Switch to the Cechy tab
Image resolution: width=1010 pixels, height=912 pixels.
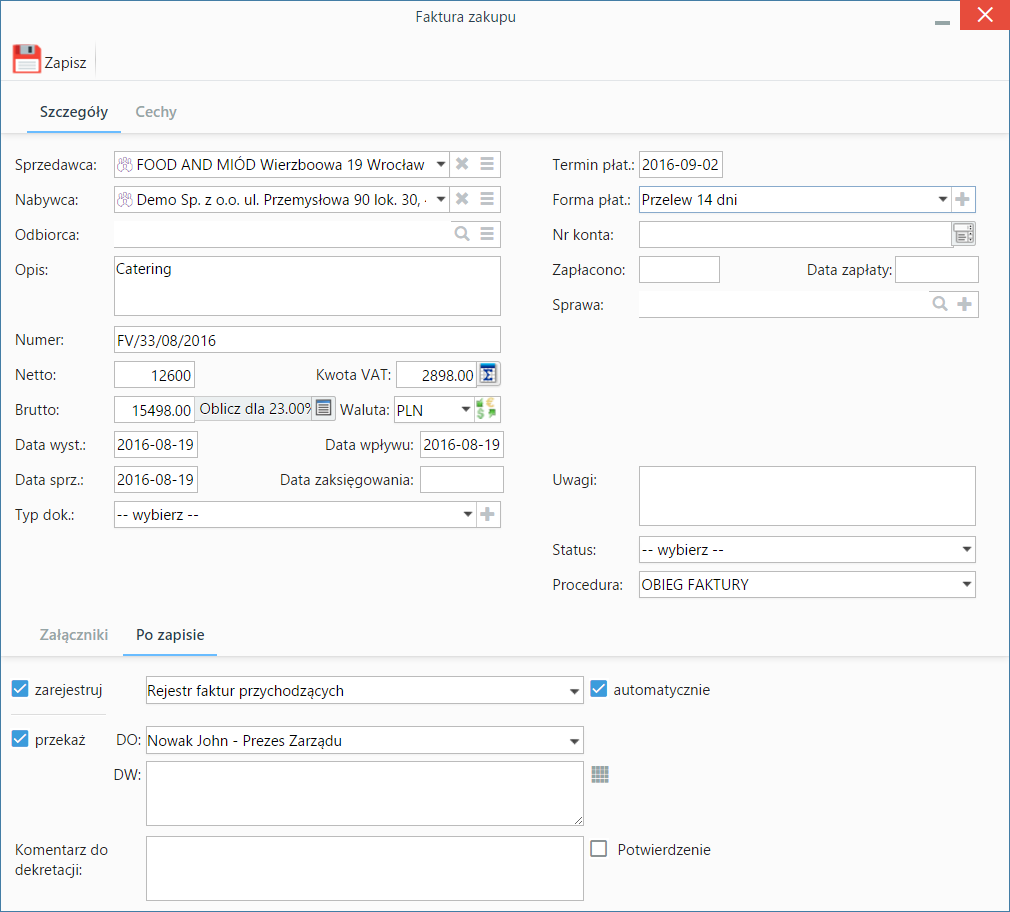(x=156, y=112)
